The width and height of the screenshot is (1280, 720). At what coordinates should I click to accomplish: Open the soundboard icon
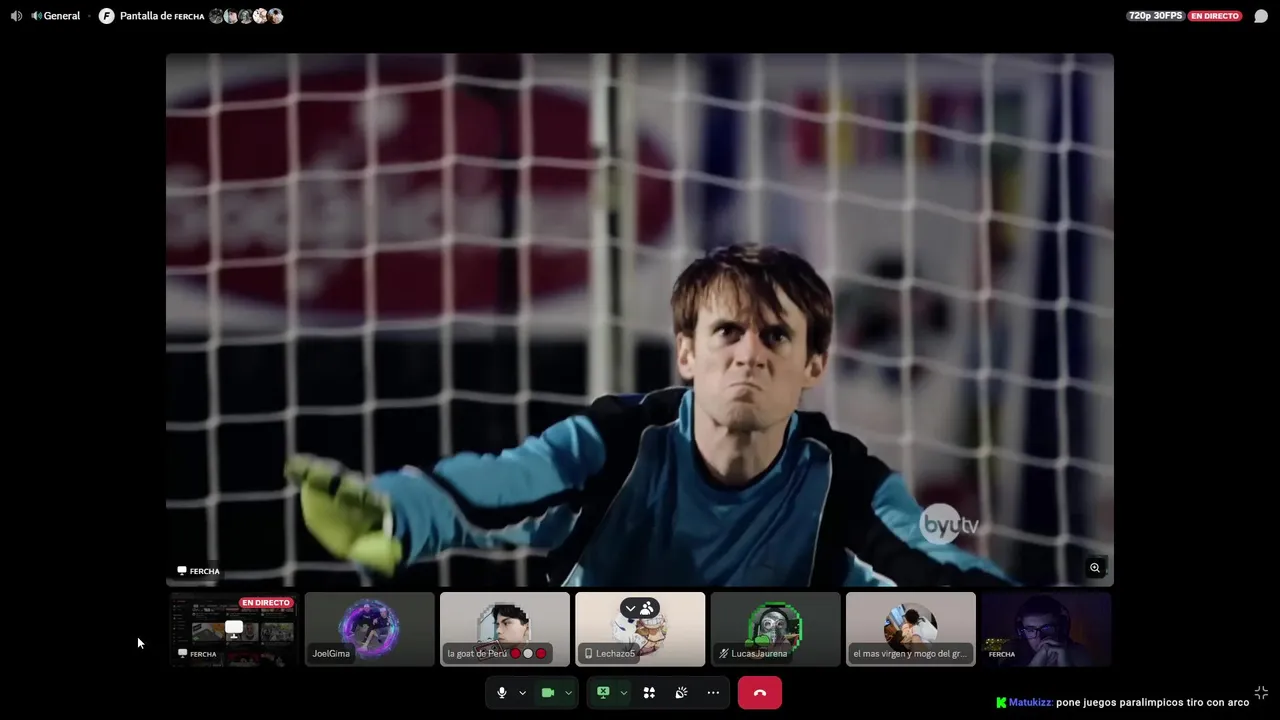tap(681, 692)
